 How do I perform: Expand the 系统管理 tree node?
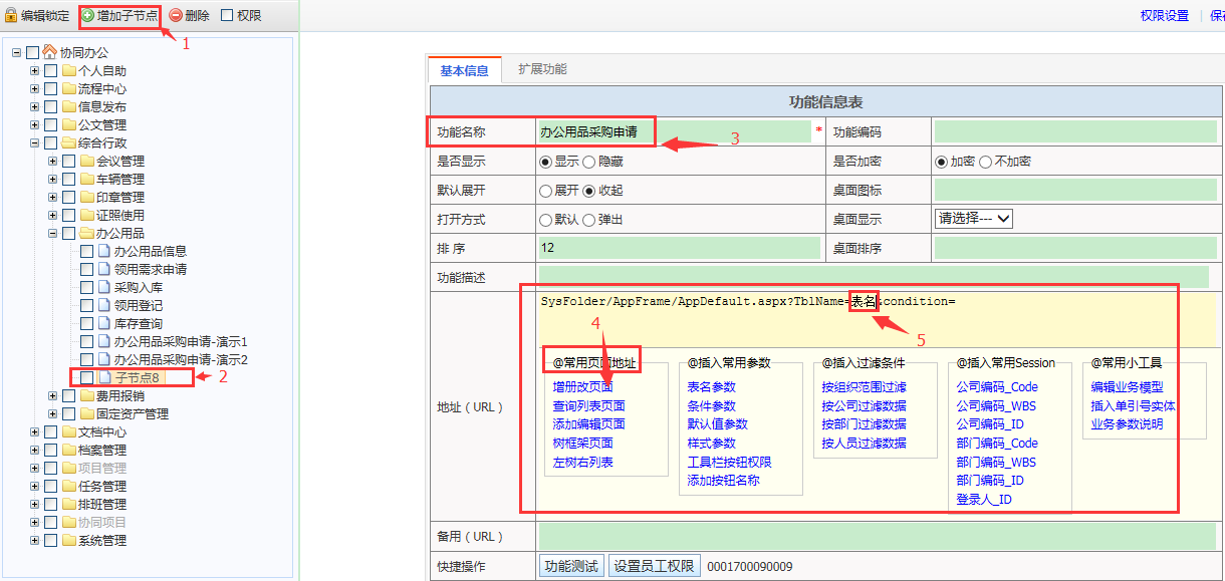point(34,540)
